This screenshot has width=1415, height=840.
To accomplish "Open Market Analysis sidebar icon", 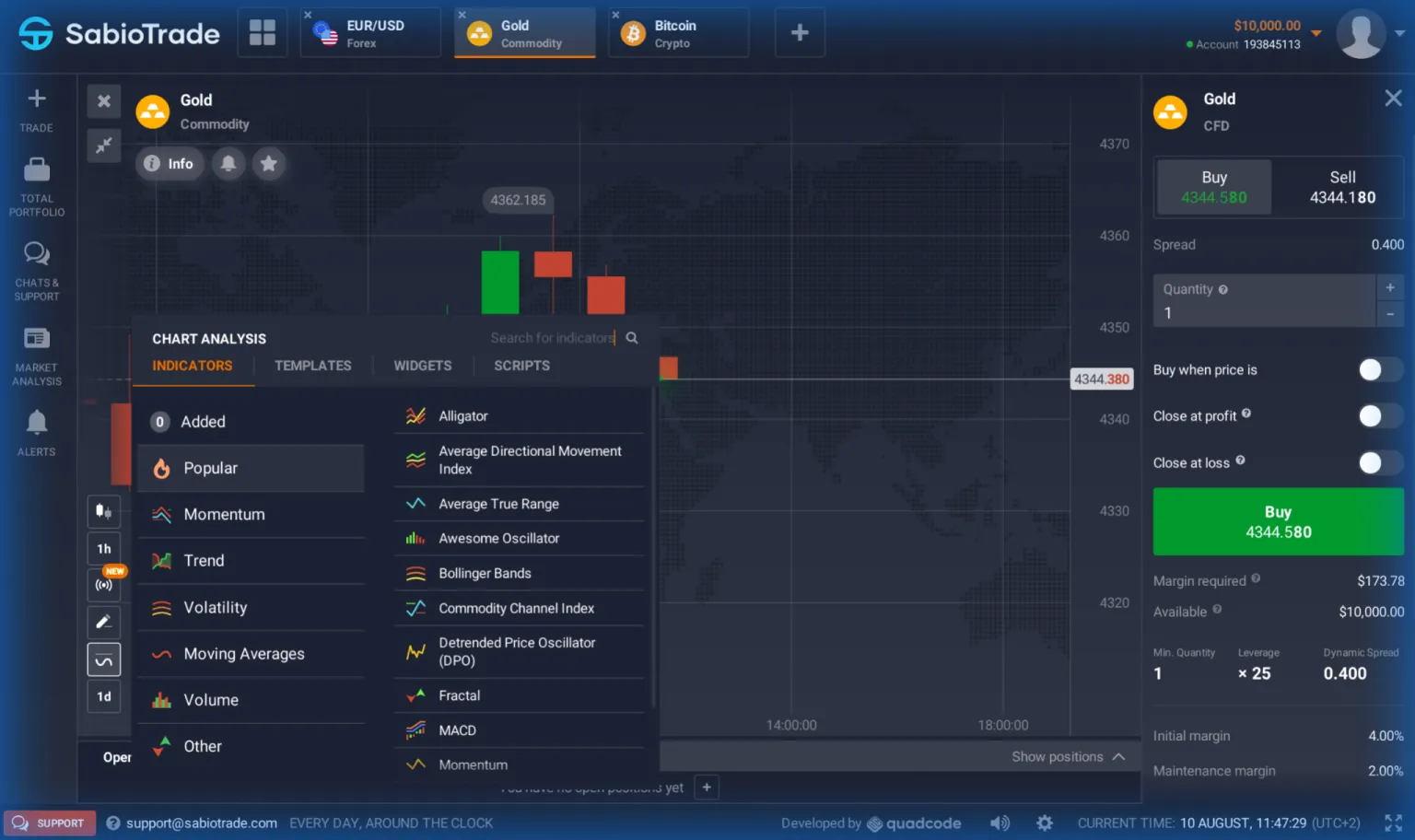I will (x=37, y=338).
